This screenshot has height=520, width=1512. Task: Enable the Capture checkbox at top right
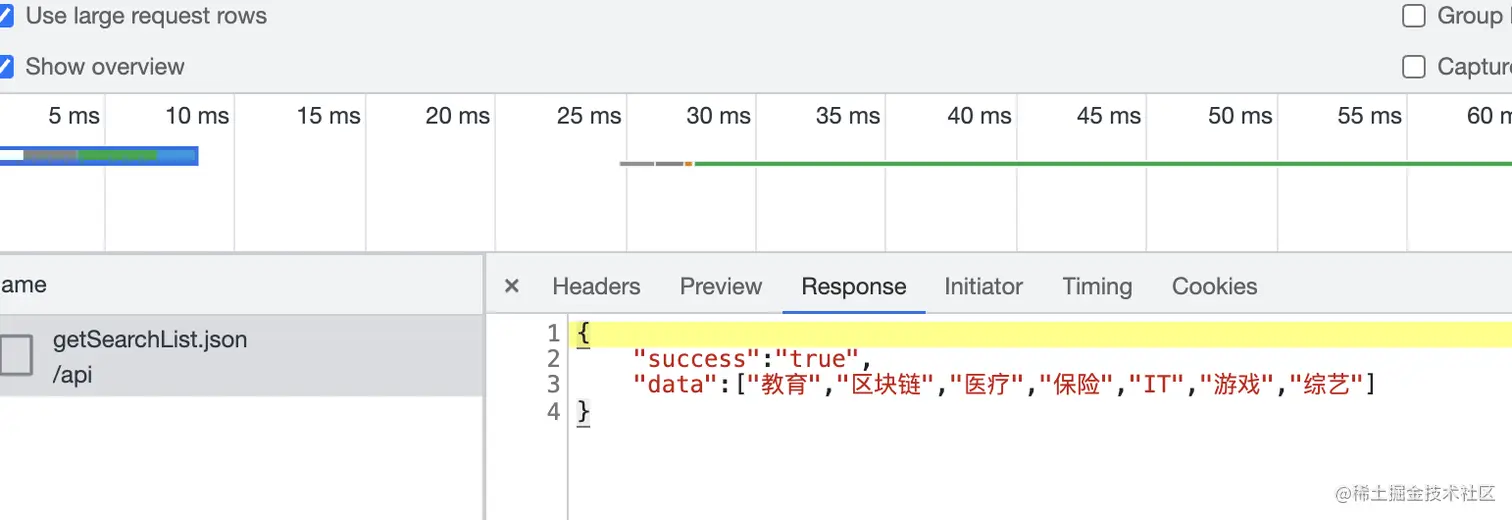click(x=1414, y=67)
